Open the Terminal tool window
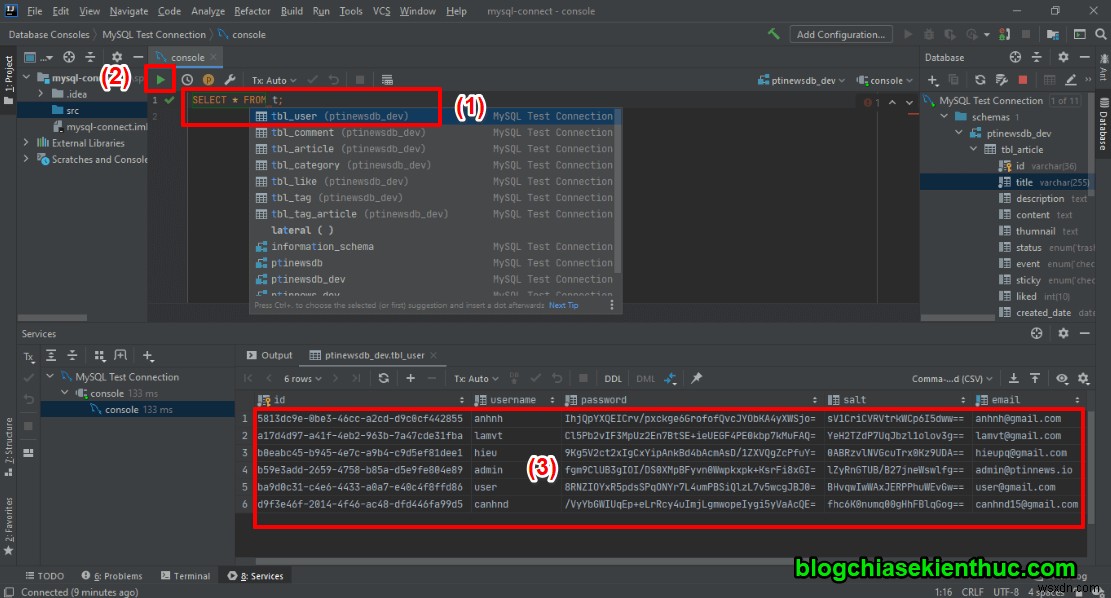1111x598 pixels. [186, 575]
